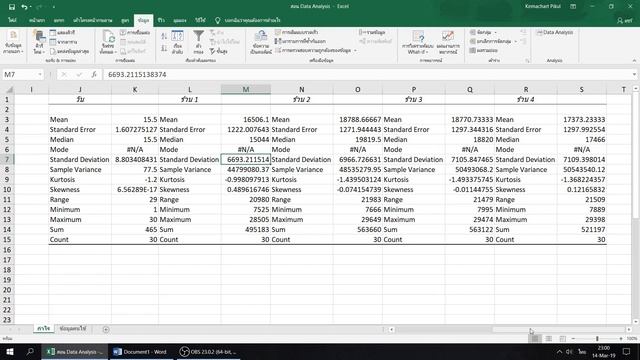Open the Ungroup dropdown in Outline group

(x=516, y=41)
